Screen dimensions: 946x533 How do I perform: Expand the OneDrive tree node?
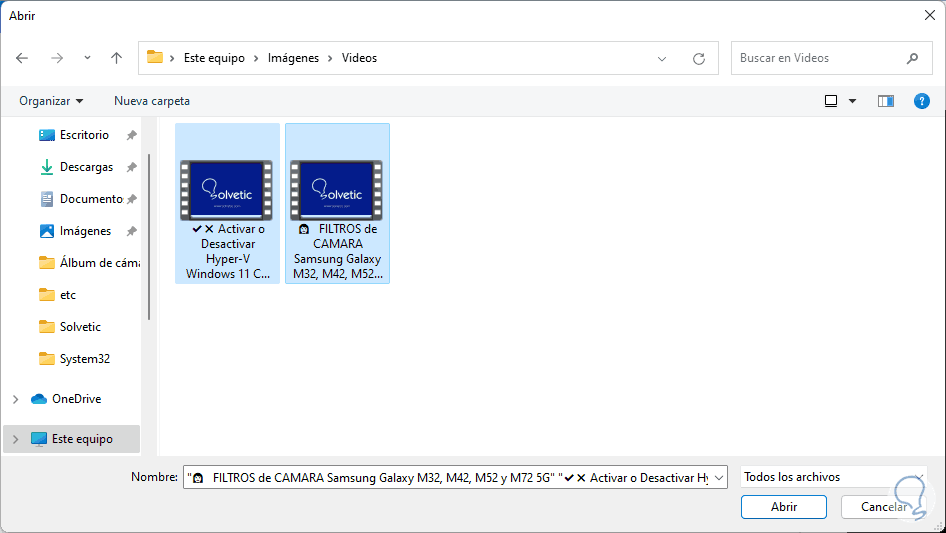point(16,399)
